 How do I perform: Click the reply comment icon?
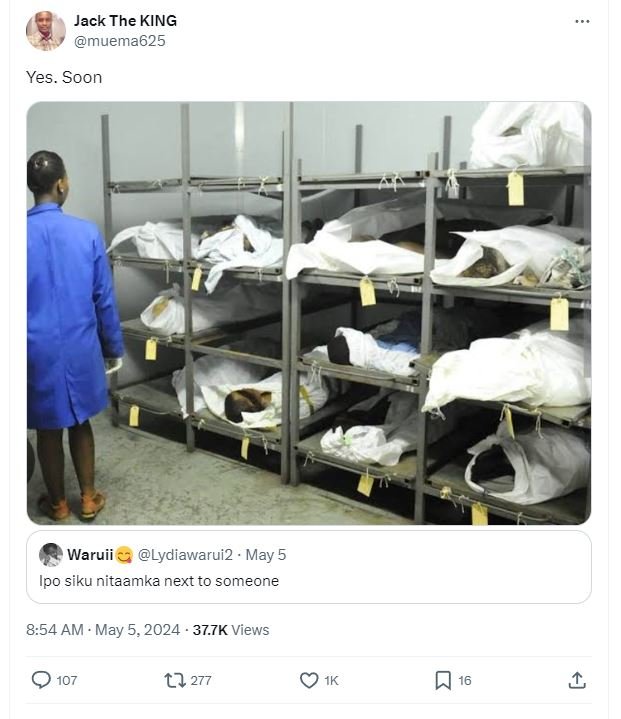tap(41, 680)
